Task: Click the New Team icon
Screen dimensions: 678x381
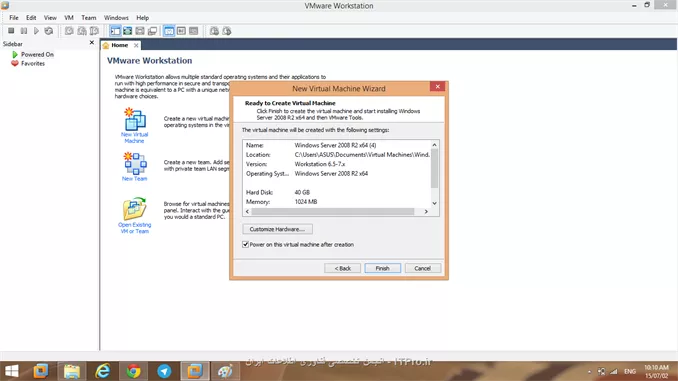Action: (134, 163)
